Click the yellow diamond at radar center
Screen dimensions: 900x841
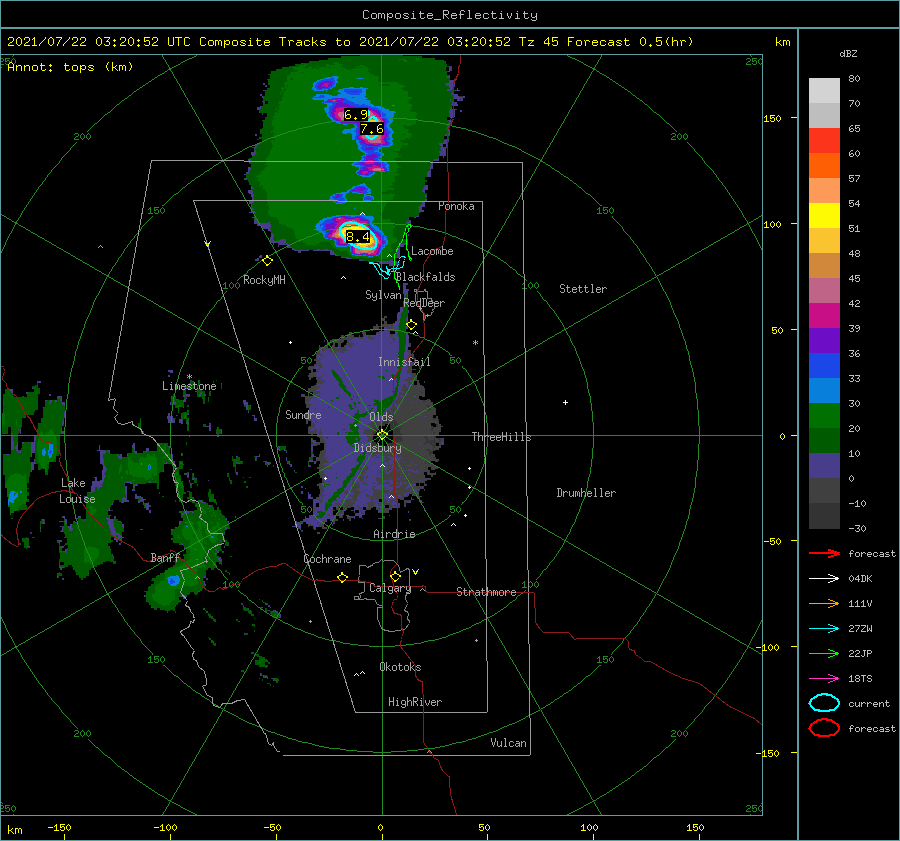(x=382, y=435)
